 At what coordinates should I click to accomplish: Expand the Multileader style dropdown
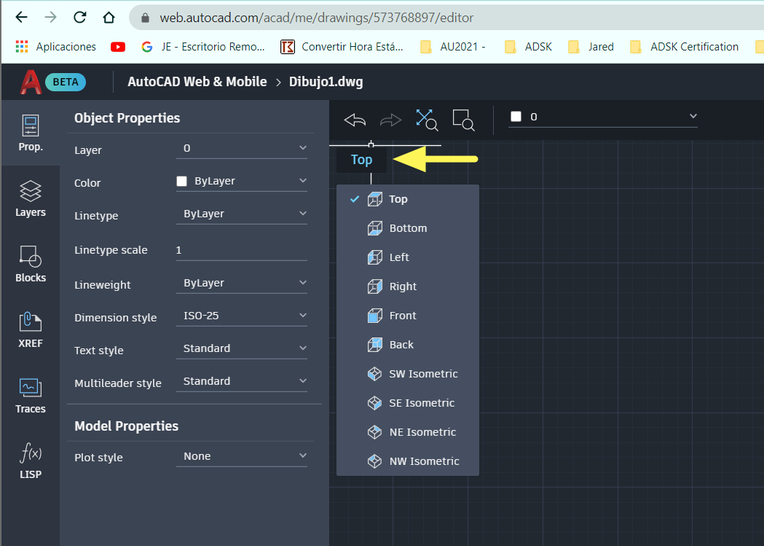[x=242, y=381]
